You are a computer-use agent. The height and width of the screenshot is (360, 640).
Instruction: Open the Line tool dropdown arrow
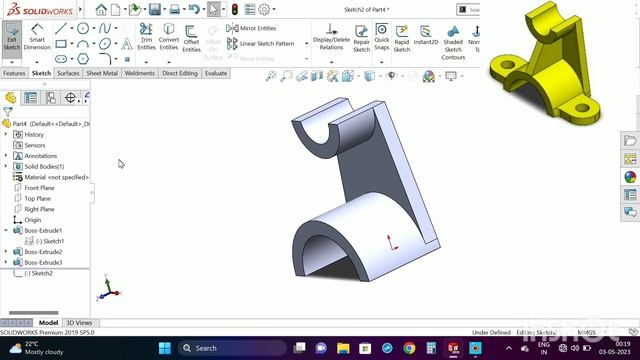click(72, 28)
